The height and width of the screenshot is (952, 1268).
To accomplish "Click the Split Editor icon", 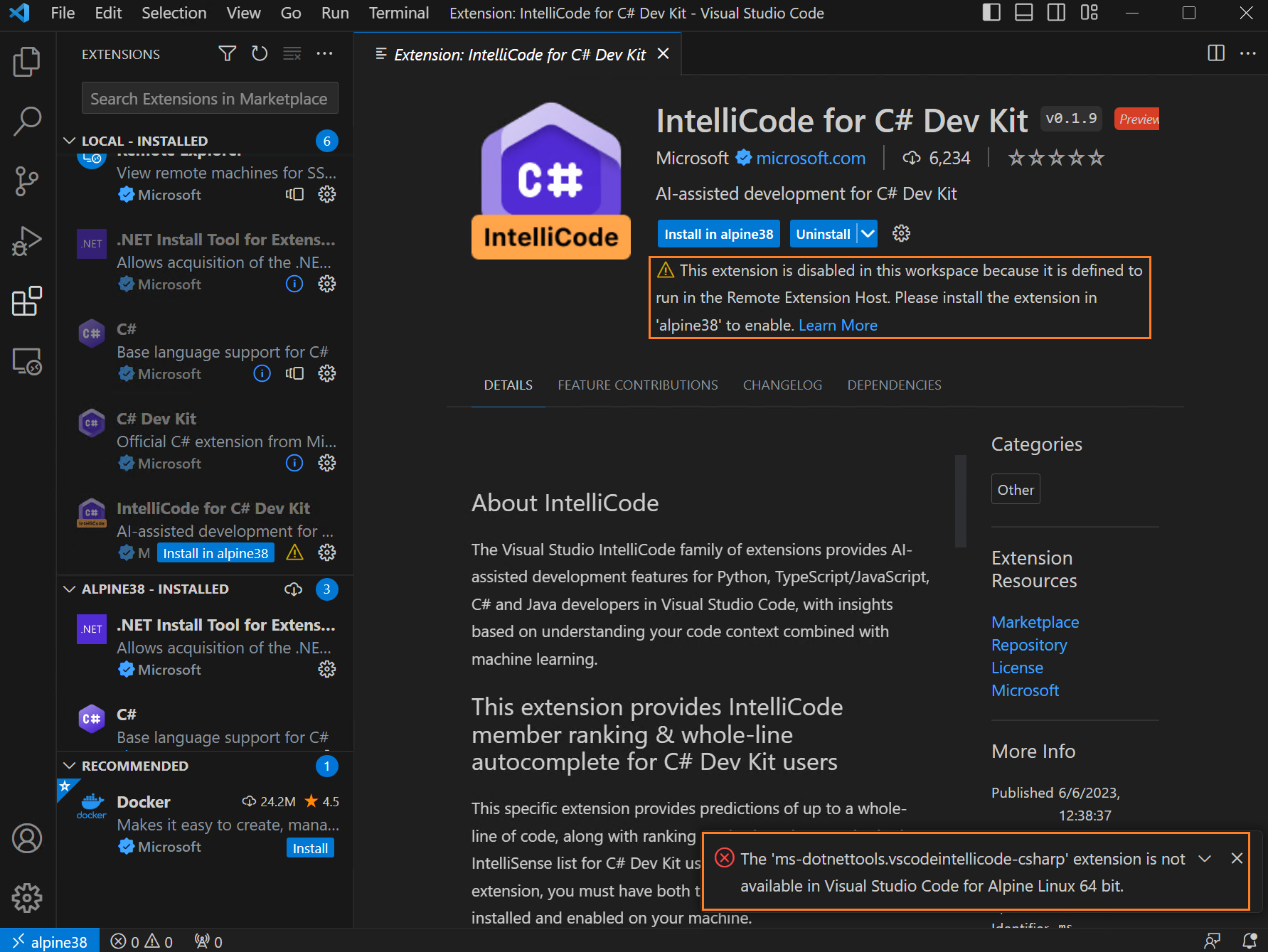I will point(1215,53).
